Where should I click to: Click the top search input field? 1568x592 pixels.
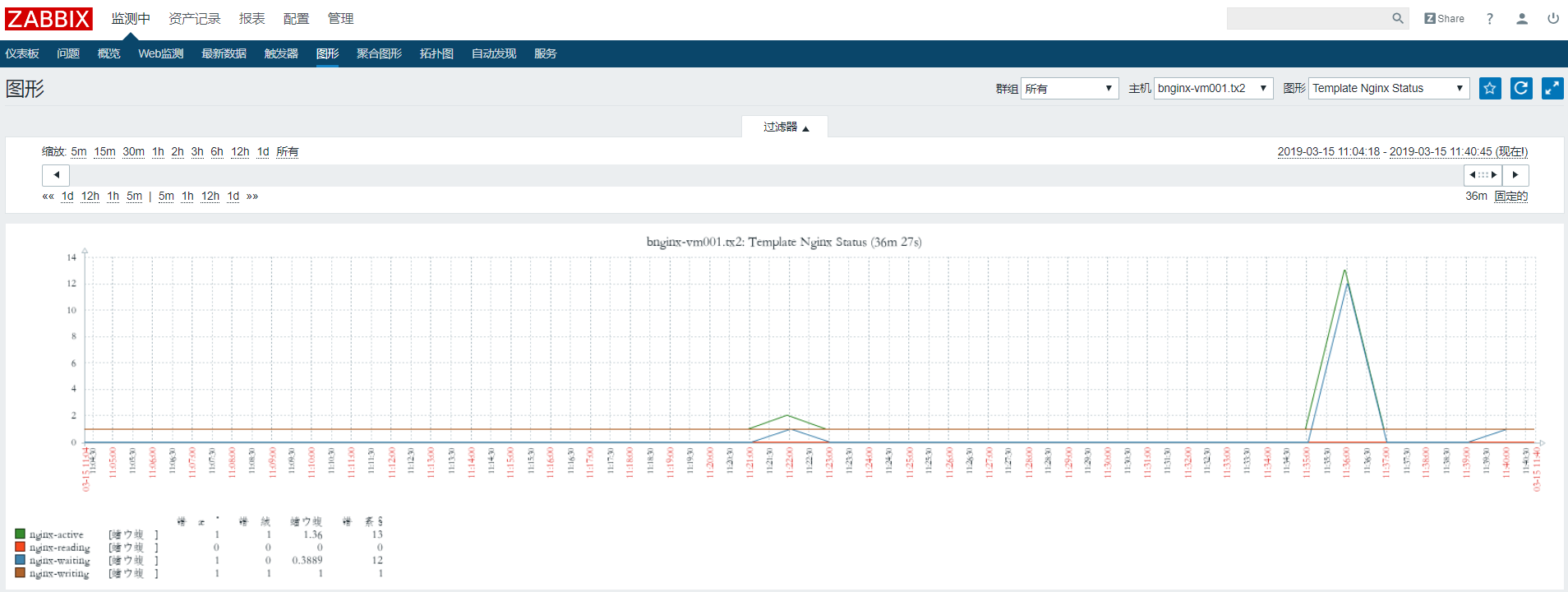tap(1308, 18)
